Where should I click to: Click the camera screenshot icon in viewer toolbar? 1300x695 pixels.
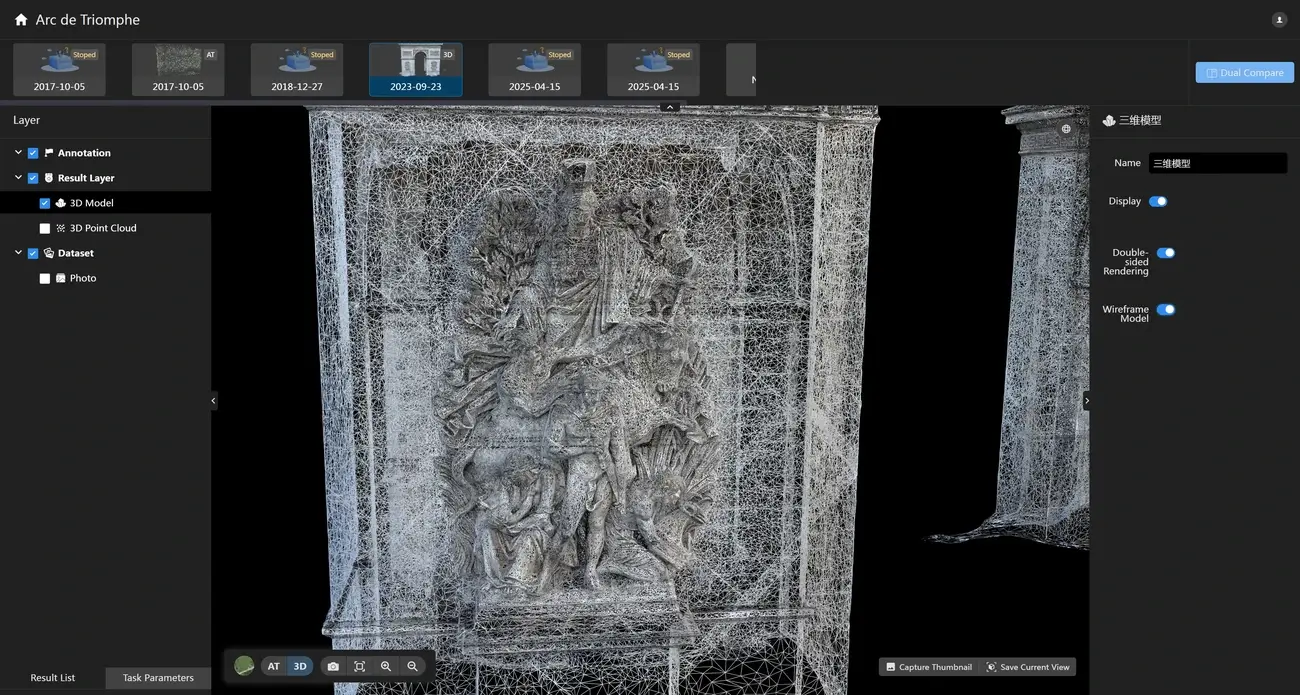(333, 666)
